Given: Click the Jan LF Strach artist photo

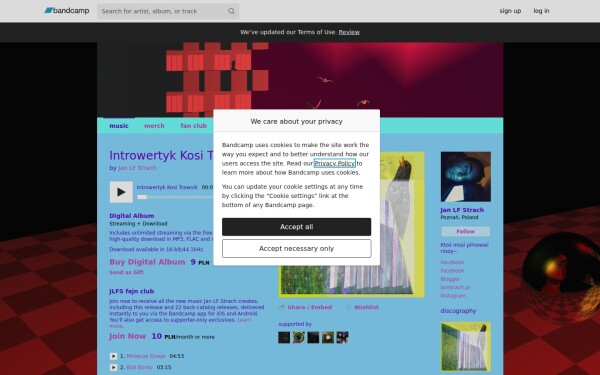Looking at the screenshot, I should point(466,177).
